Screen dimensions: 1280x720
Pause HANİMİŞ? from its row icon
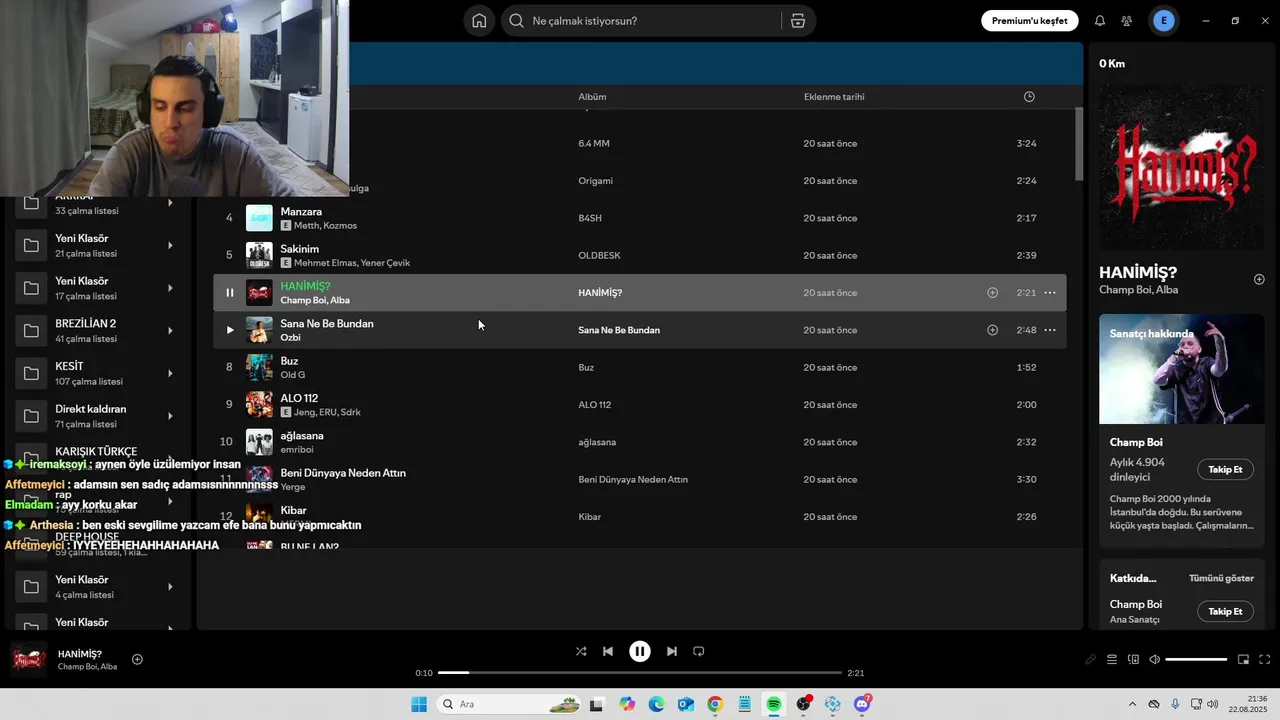[x=229, y=293]
